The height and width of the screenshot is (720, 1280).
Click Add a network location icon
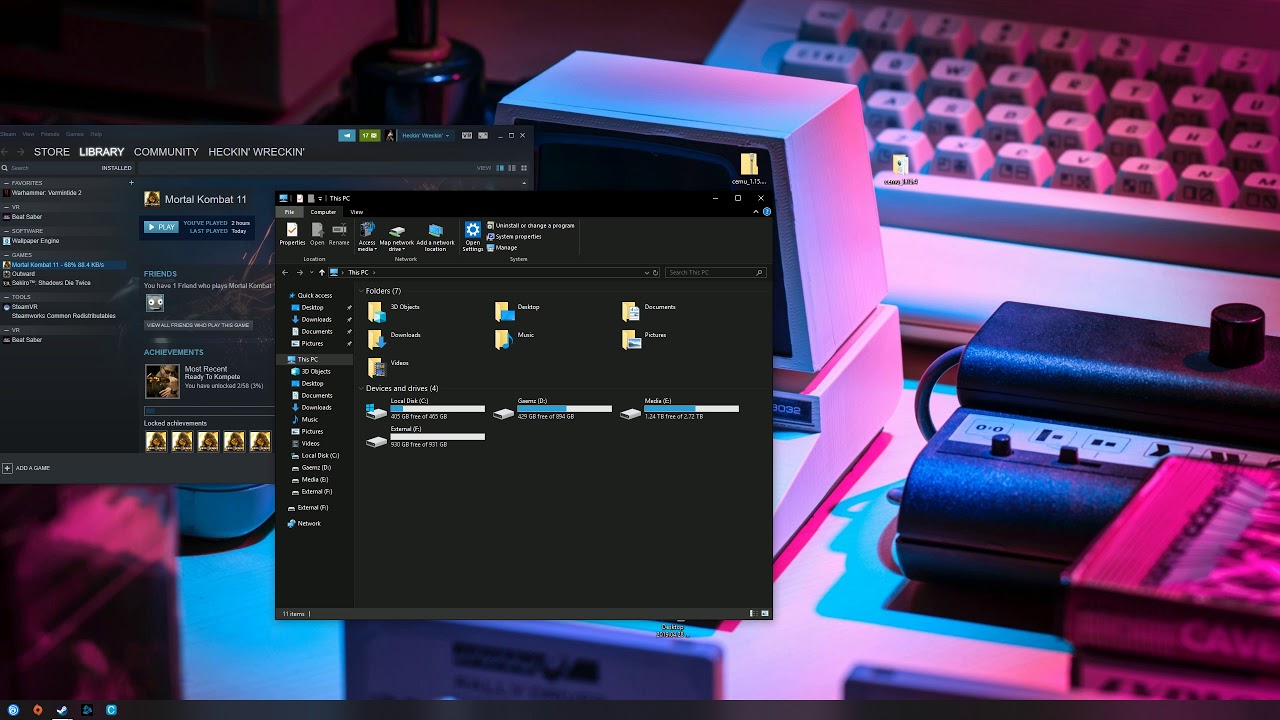(435, 233)
